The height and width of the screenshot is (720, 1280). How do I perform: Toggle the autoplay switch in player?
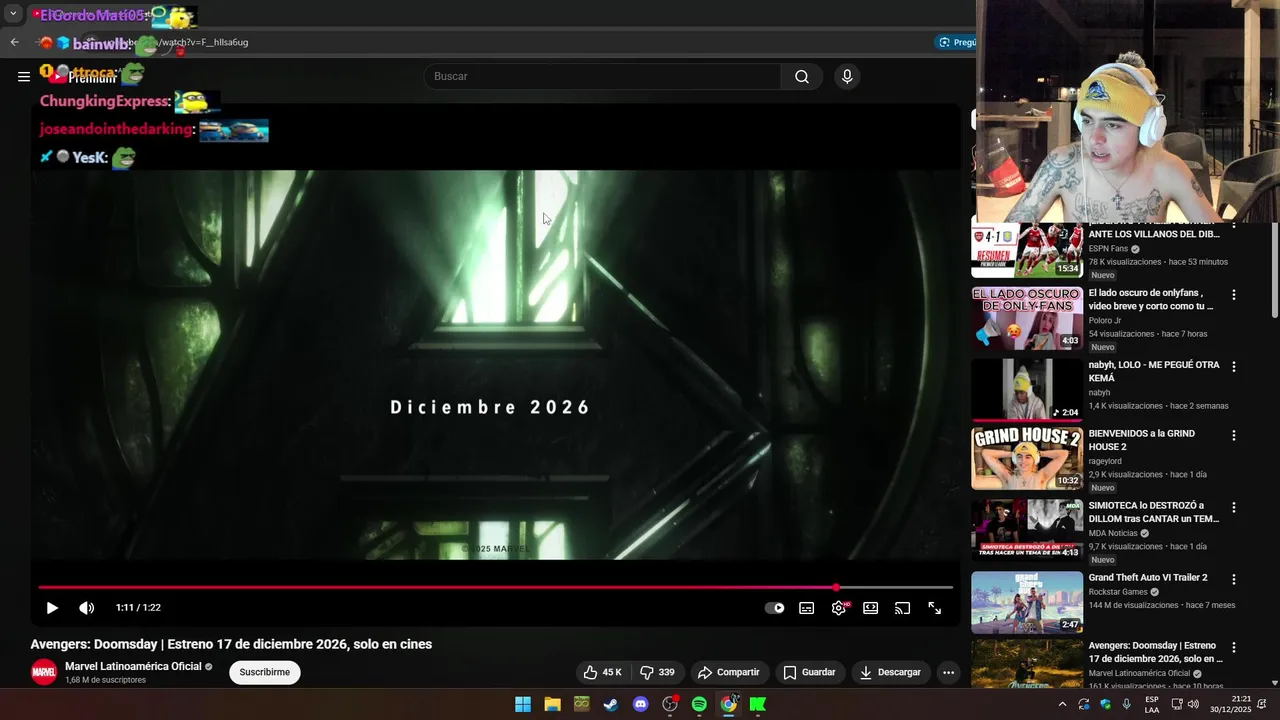pos(775,608)
